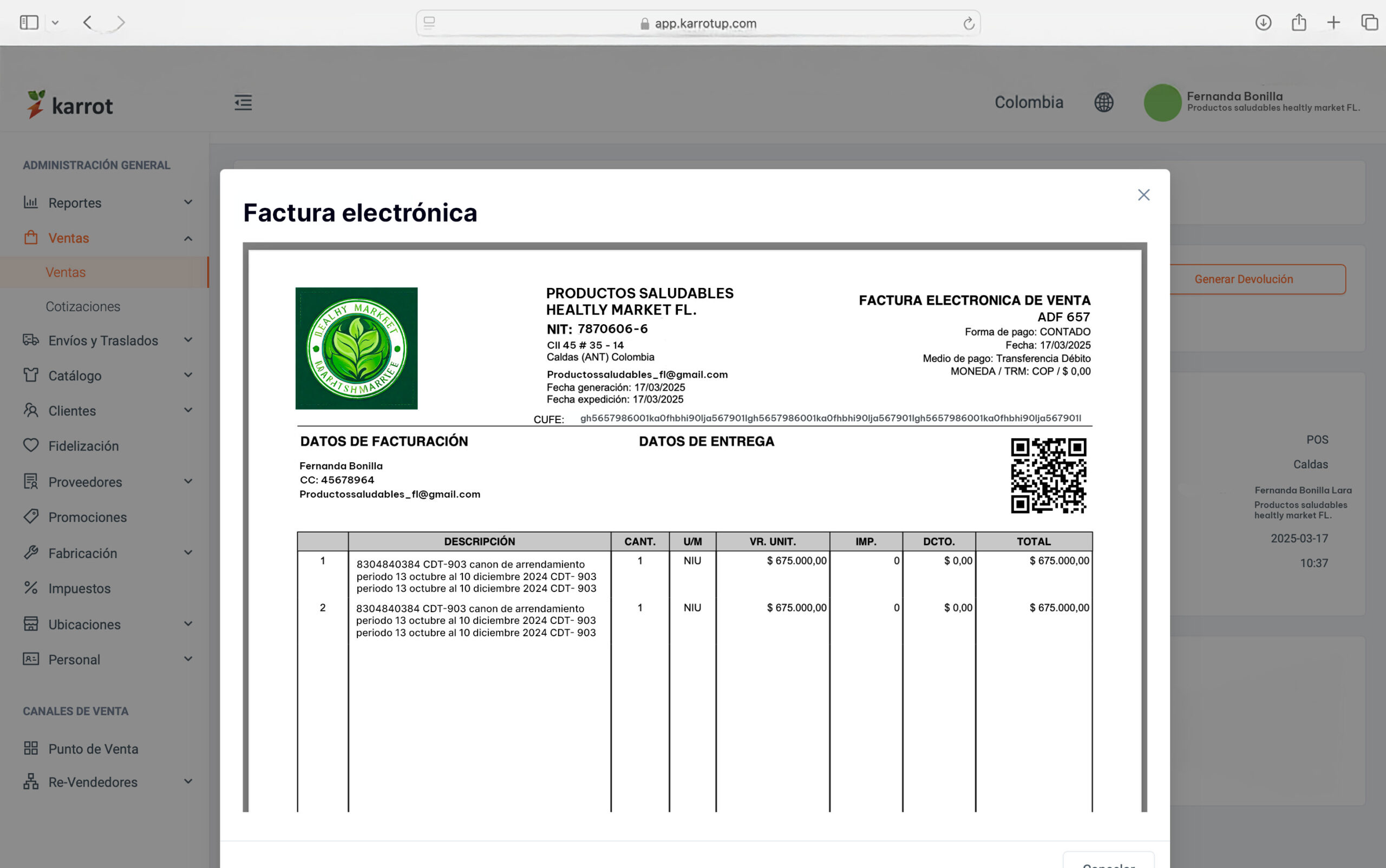
Task: Close the Factura electrónica dialog
Action: click(x=1143, y=195)
